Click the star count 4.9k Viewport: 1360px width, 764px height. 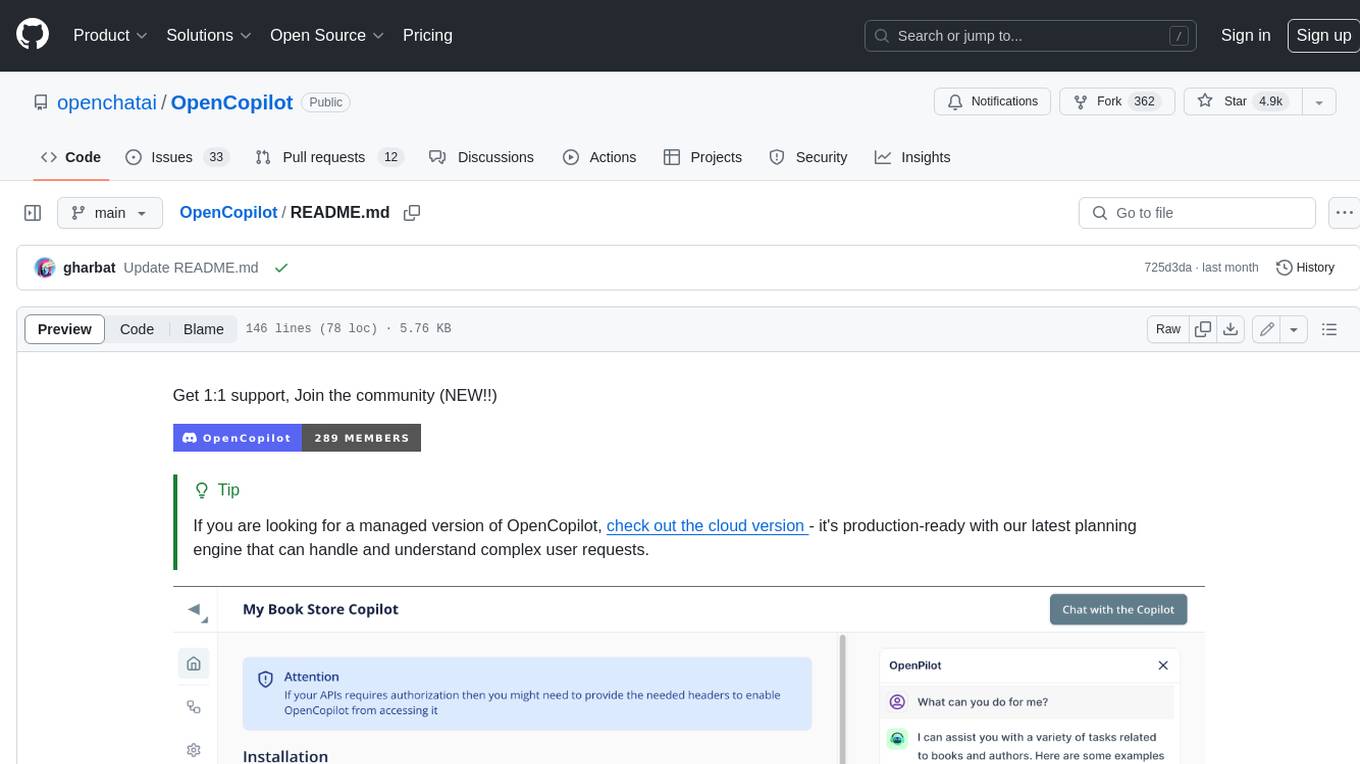click(x=1270, y=102)
